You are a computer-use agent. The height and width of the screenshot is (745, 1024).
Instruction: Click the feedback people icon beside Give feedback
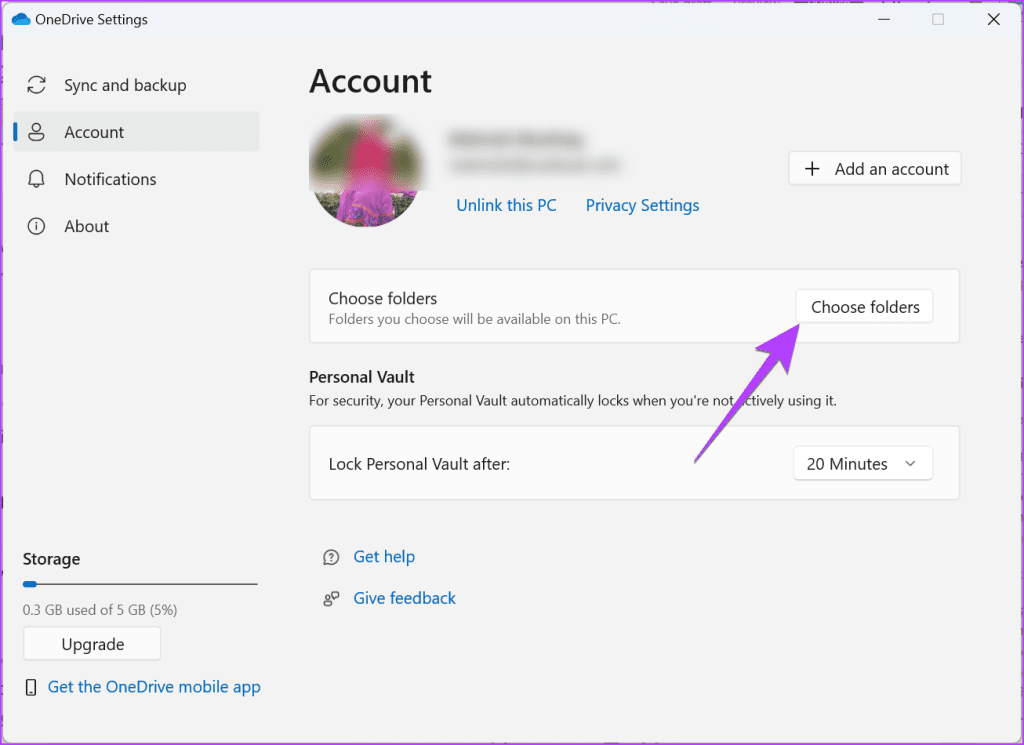pos(331,598)
